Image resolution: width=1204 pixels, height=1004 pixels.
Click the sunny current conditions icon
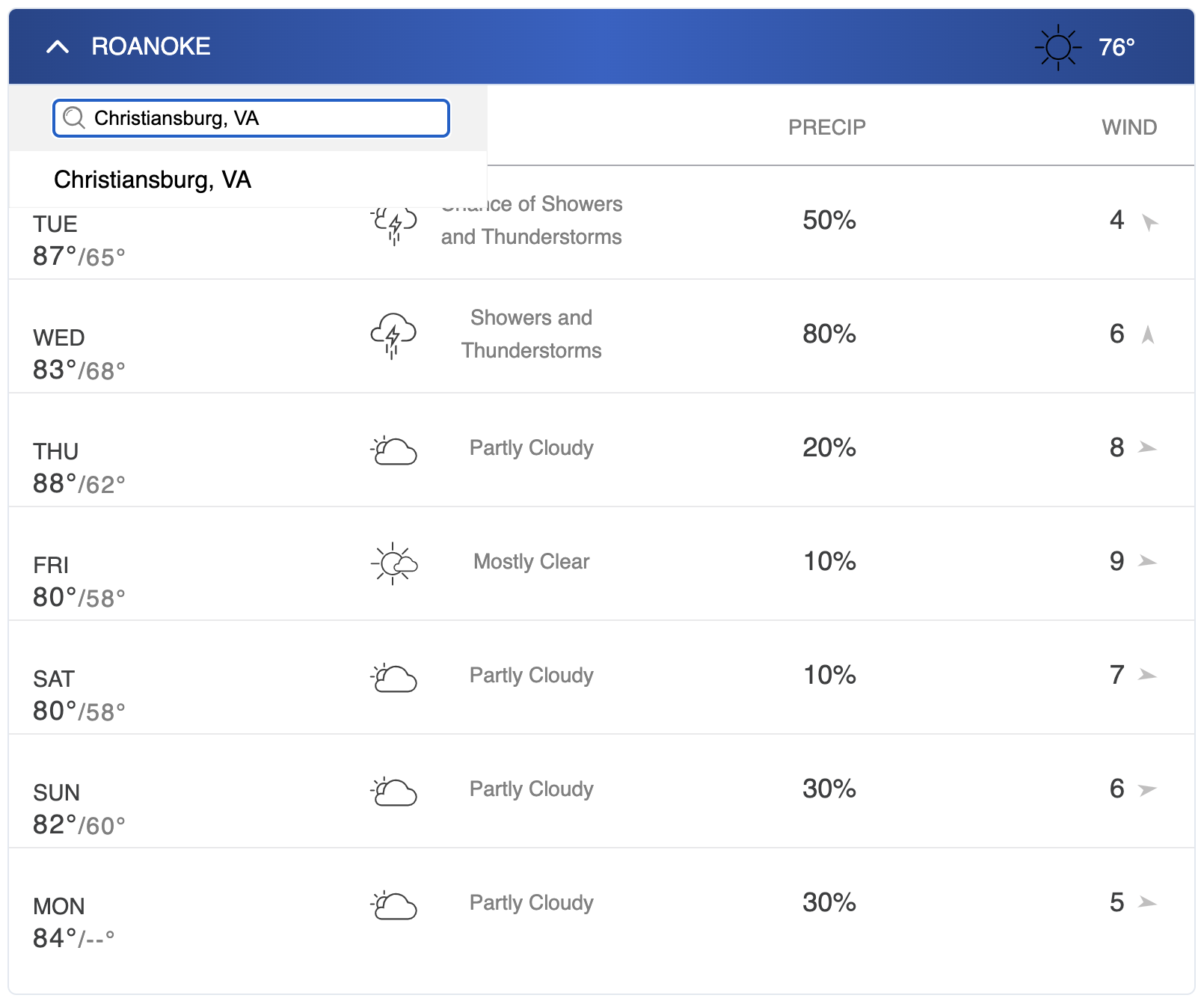click(1058, 48)
